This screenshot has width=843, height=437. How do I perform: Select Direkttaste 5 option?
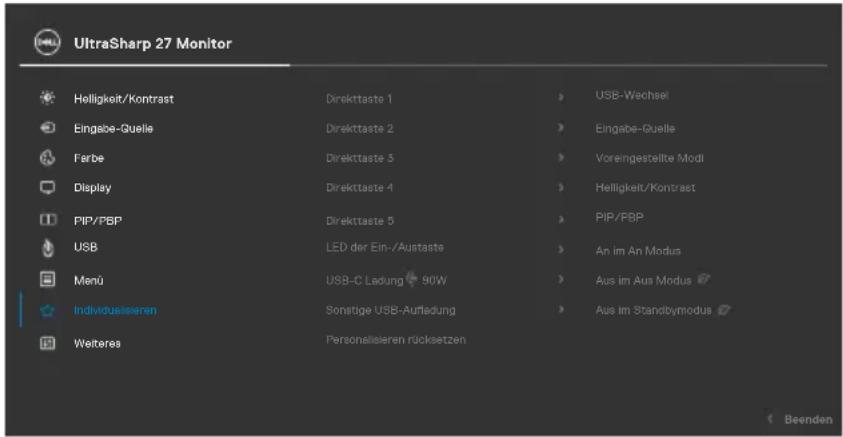click(x=360, y=220)
